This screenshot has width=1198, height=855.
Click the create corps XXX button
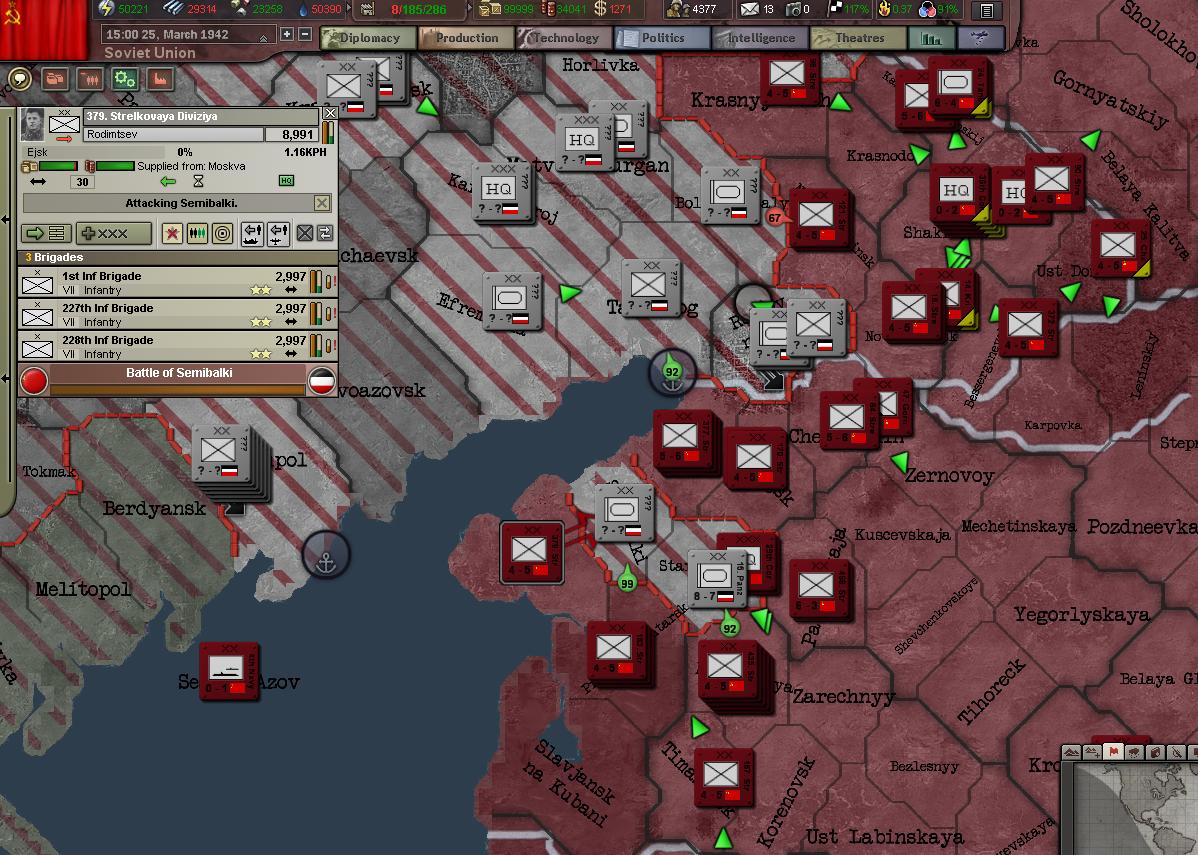click(114, 233)
